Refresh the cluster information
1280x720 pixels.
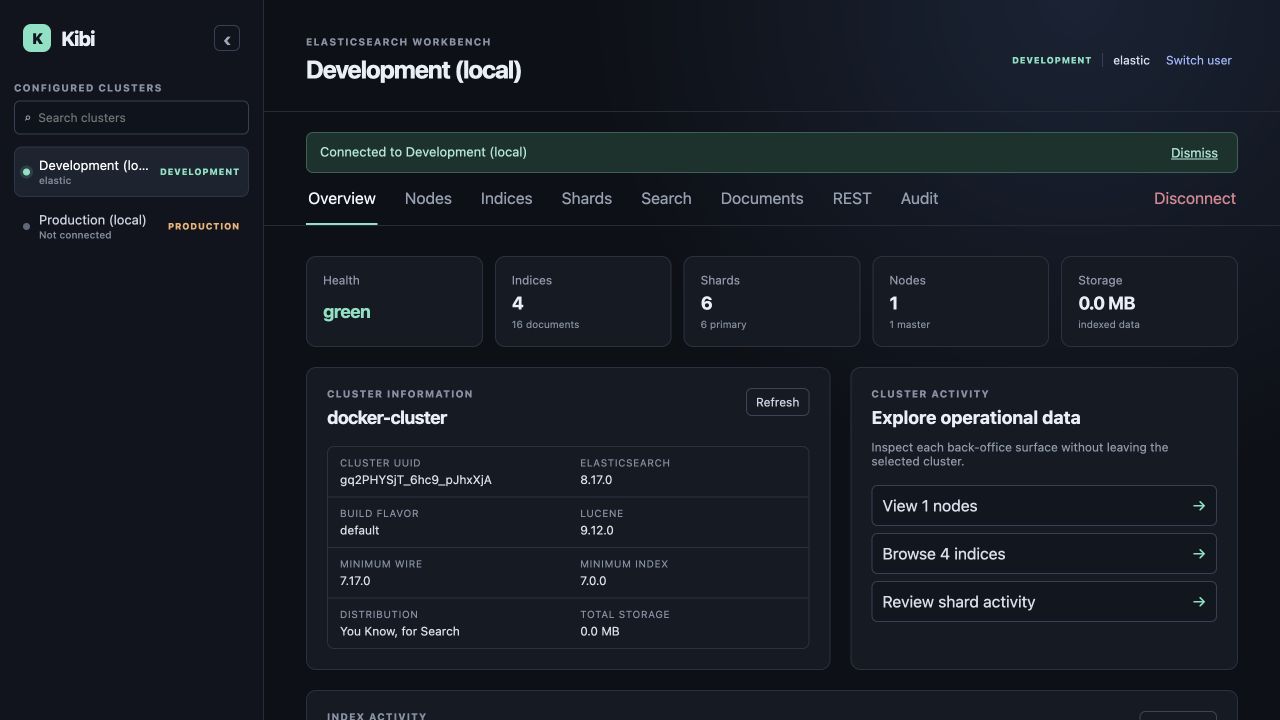point(777,402)
